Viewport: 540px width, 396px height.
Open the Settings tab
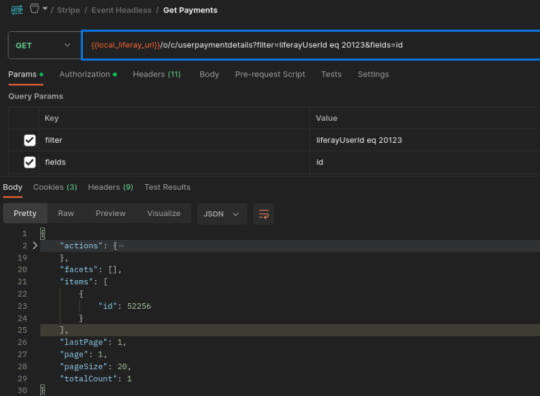tap(373, 74)
